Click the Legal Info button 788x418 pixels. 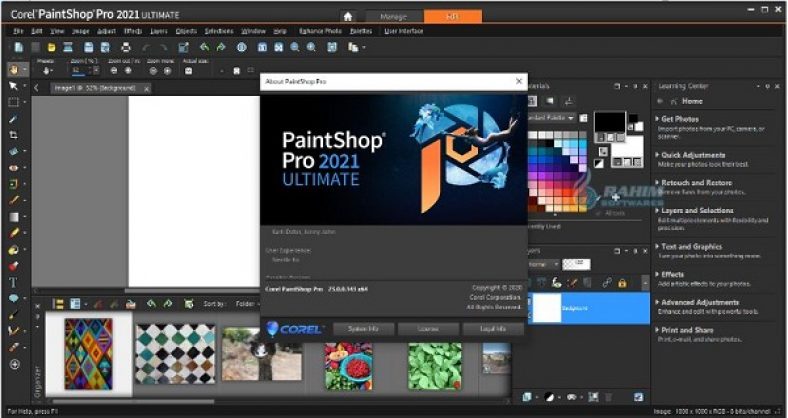coord(493,329)
